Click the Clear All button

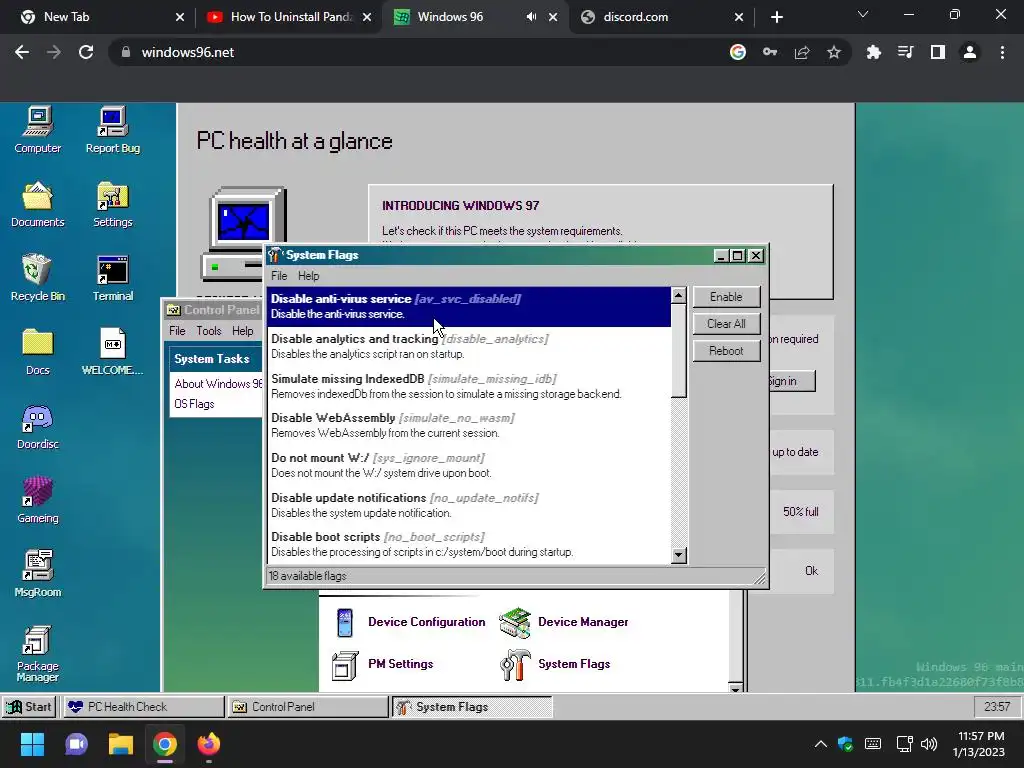pyautogui.click(x=726, y=324)
